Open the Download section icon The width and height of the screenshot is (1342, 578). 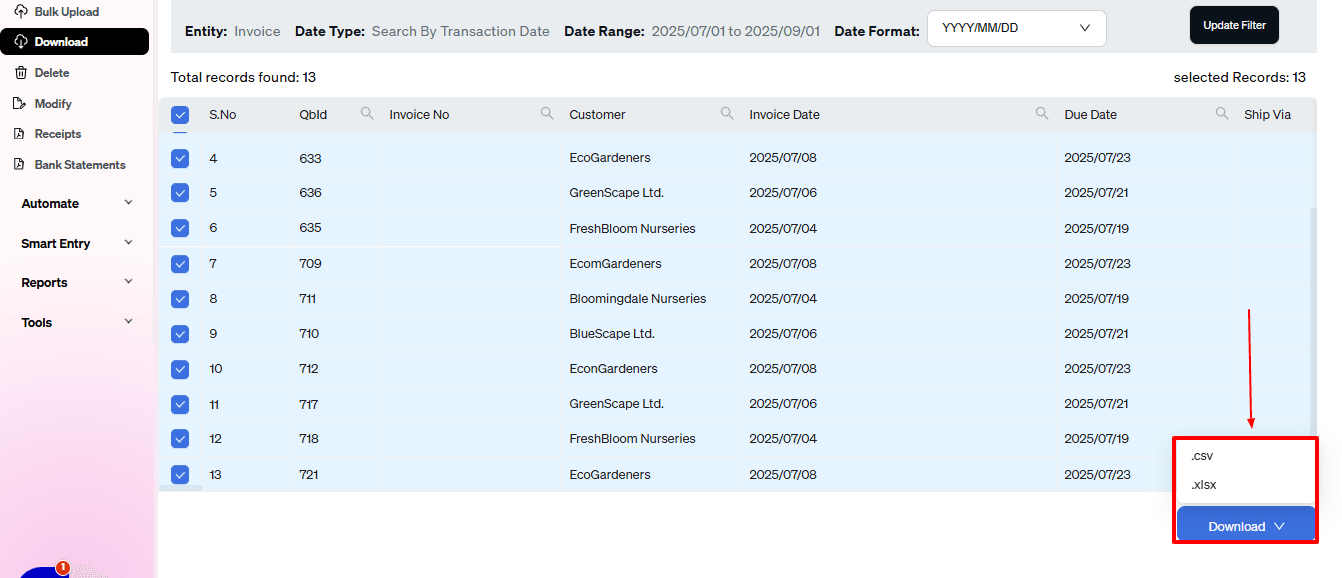click(x=21, y=41)
